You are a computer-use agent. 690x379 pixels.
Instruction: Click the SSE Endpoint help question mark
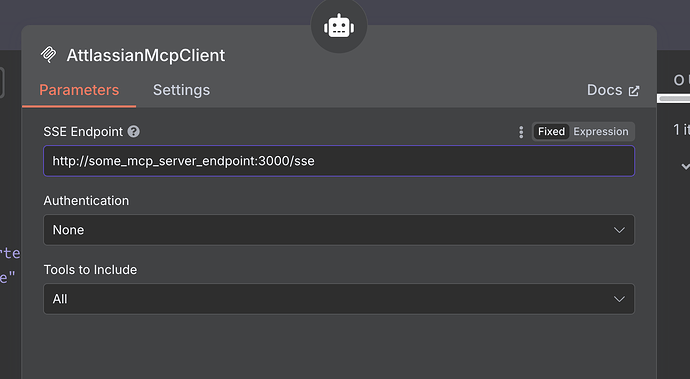134,131
